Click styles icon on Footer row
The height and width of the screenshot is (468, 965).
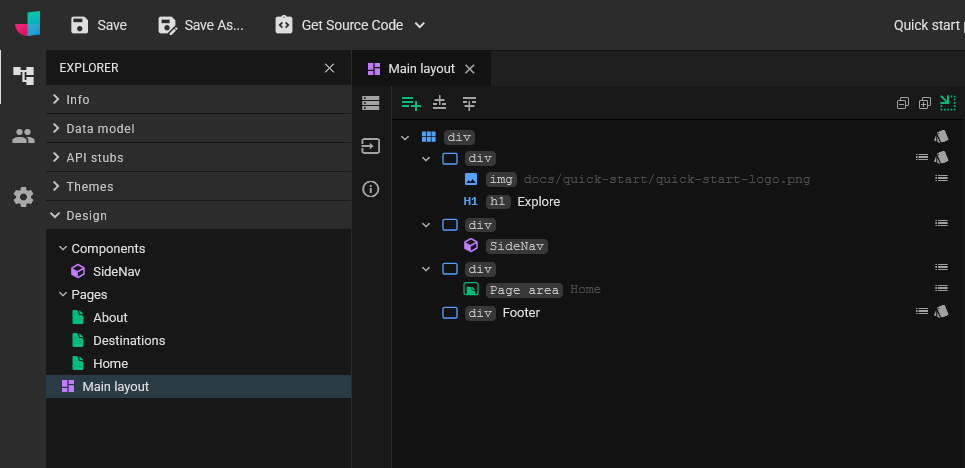tap(941, 312)
